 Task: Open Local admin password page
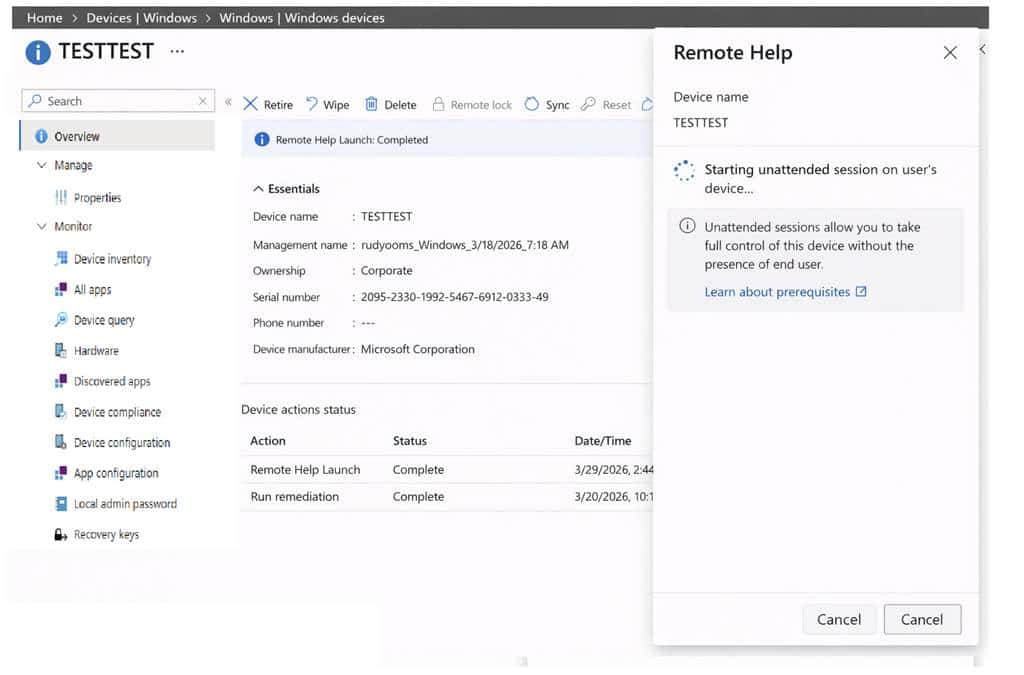pos(124,504)
